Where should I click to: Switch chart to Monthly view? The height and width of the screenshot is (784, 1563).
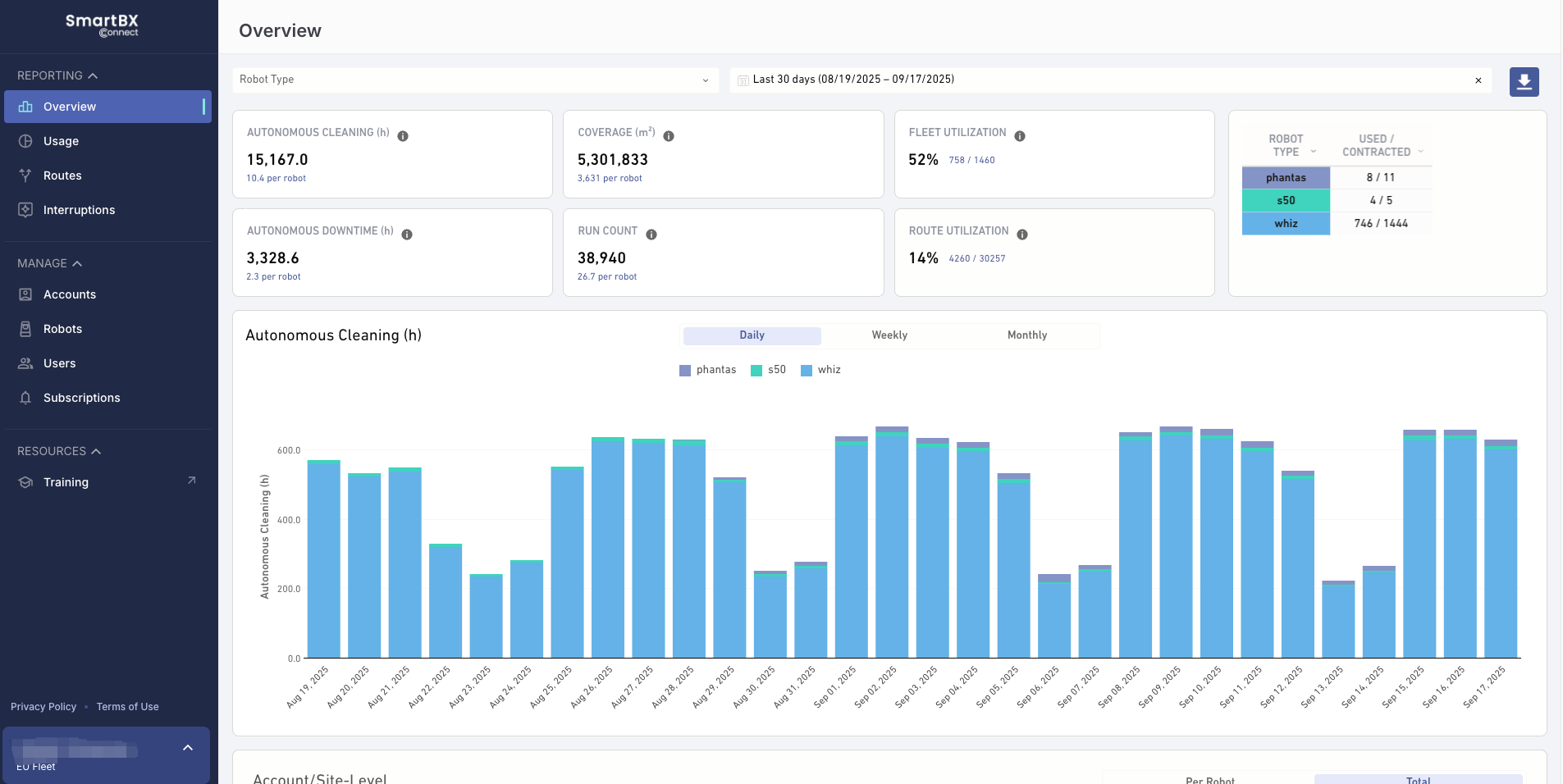point(1027,335)
